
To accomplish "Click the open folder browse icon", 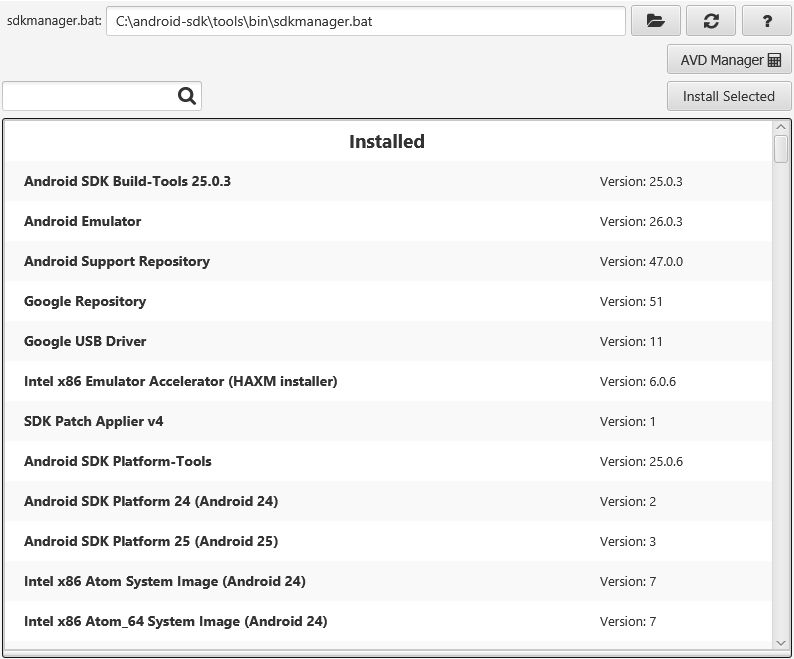I will point(656,21).
